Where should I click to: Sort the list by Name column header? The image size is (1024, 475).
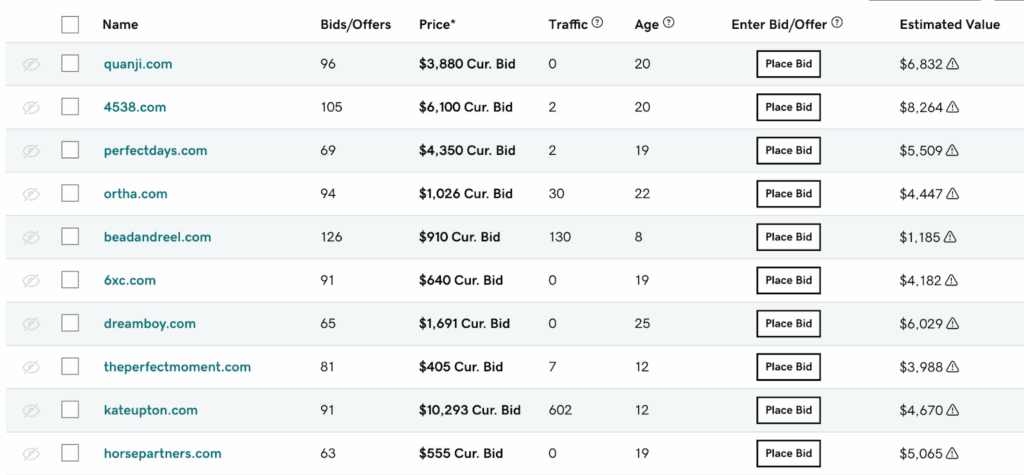tap(120, 24)
